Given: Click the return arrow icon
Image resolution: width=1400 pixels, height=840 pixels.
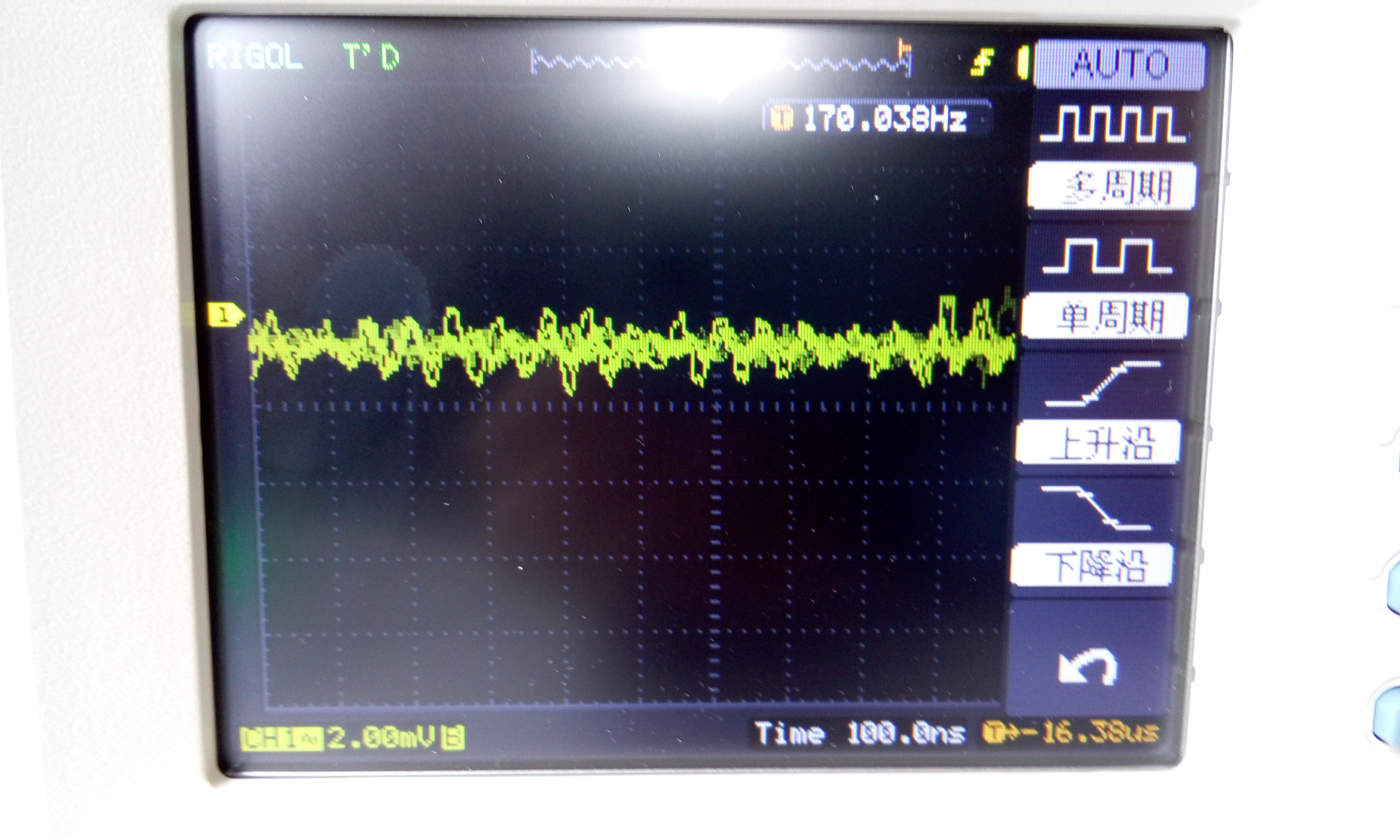Looking at the screenshot, I should click(x=1087, y=667).
